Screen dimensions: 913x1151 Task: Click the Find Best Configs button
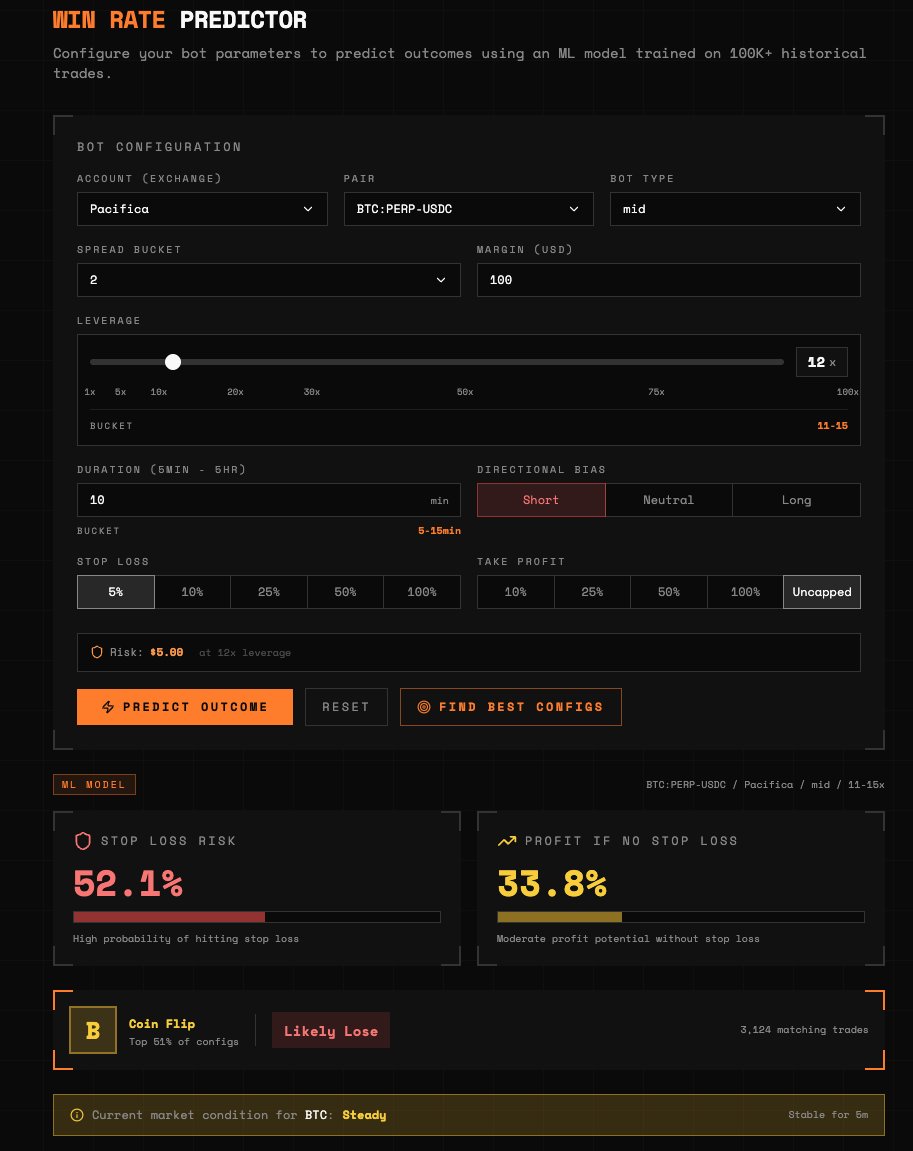tap(511, 707)
